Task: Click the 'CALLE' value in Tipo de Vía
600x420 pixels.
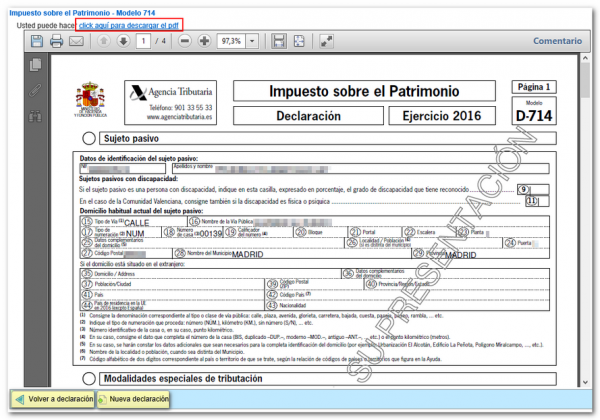Action: 137,223
